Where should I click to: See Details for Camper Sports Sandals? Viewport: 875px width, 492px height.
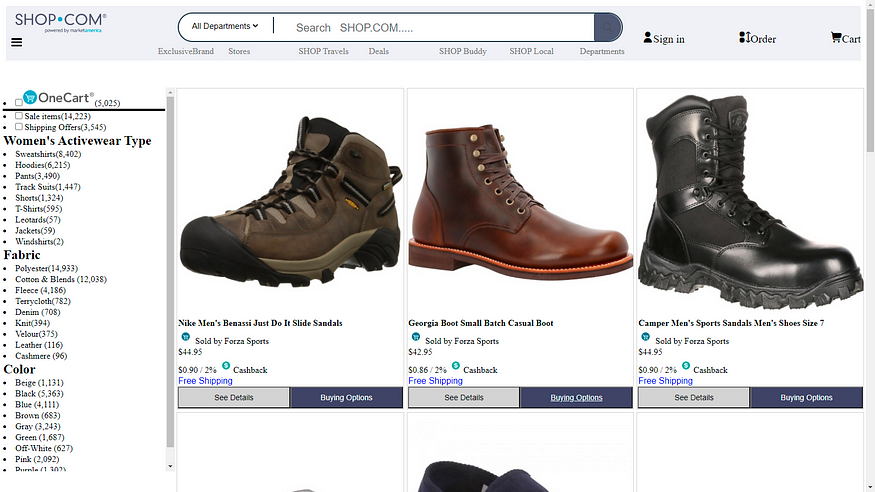694,398
